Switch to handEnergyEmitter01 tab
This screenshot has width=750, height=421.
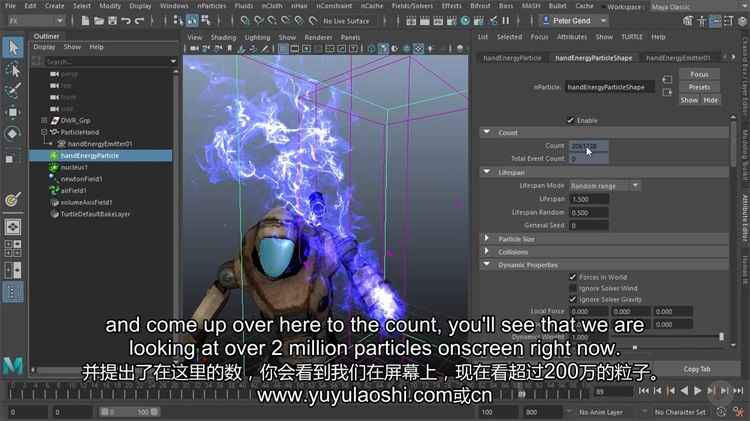point(678,57)
